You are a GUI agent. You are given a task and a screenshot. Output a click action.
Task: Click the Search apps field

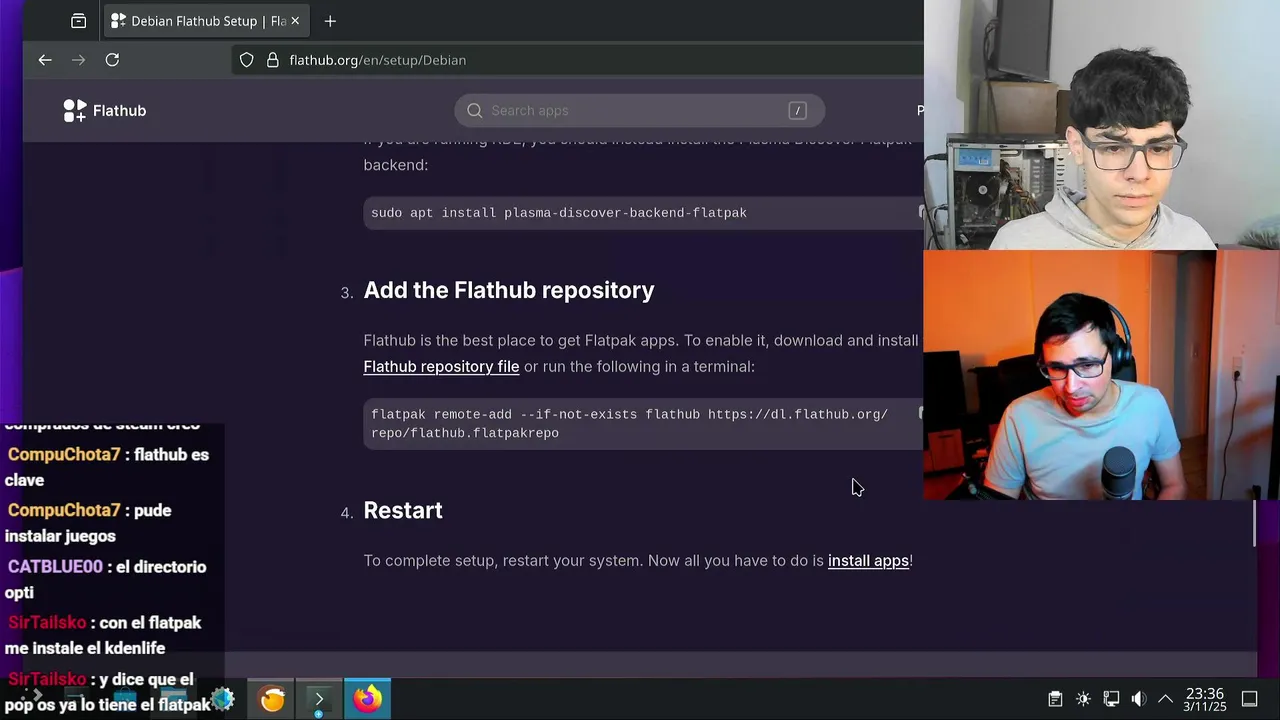(x=639, y=111)
